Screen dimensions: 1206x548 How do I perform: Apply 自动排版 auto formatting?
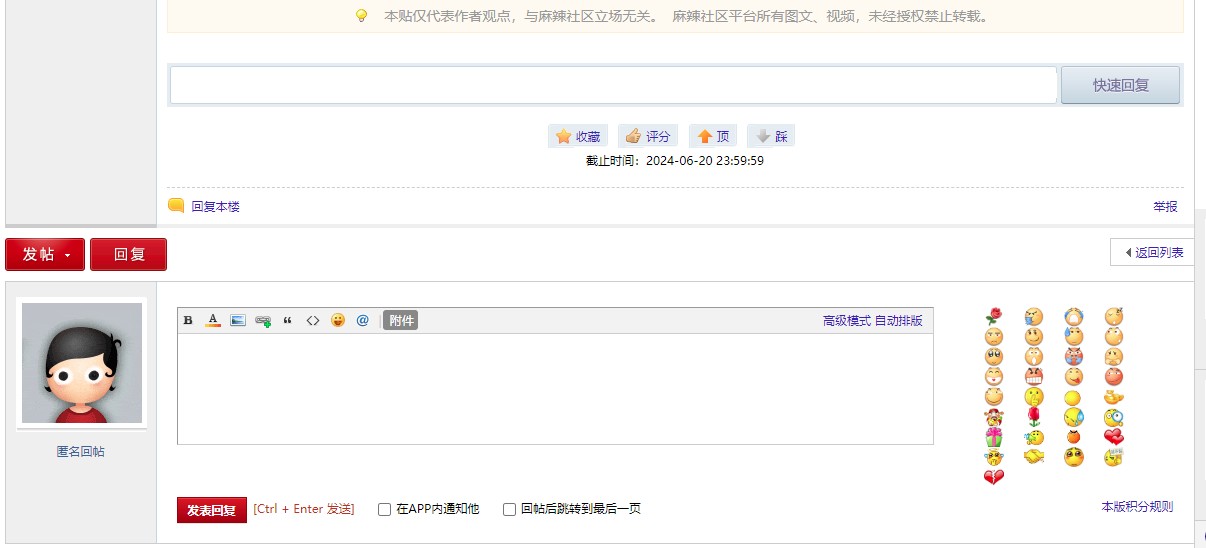[899, 321]
